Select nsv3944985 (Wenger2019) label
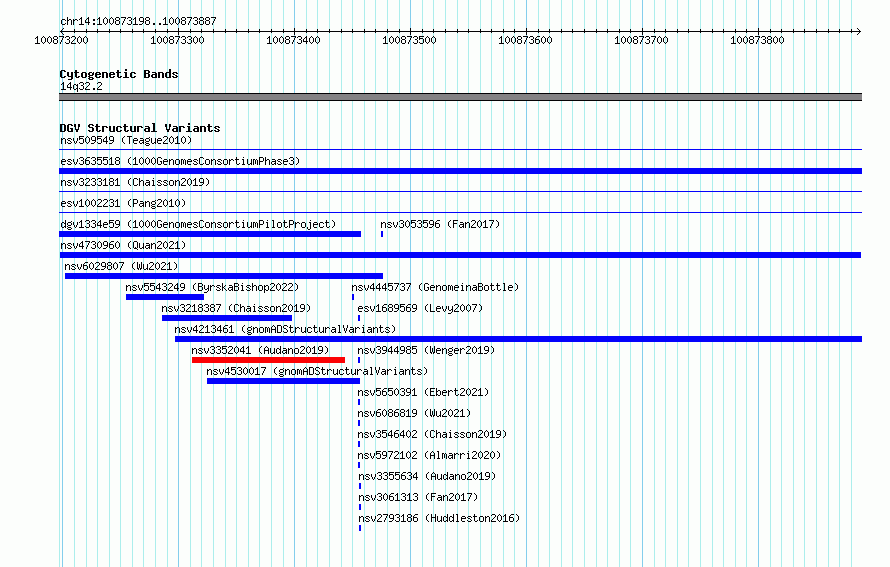The width and height of the screenshot is (890, 567). (426, 350)
